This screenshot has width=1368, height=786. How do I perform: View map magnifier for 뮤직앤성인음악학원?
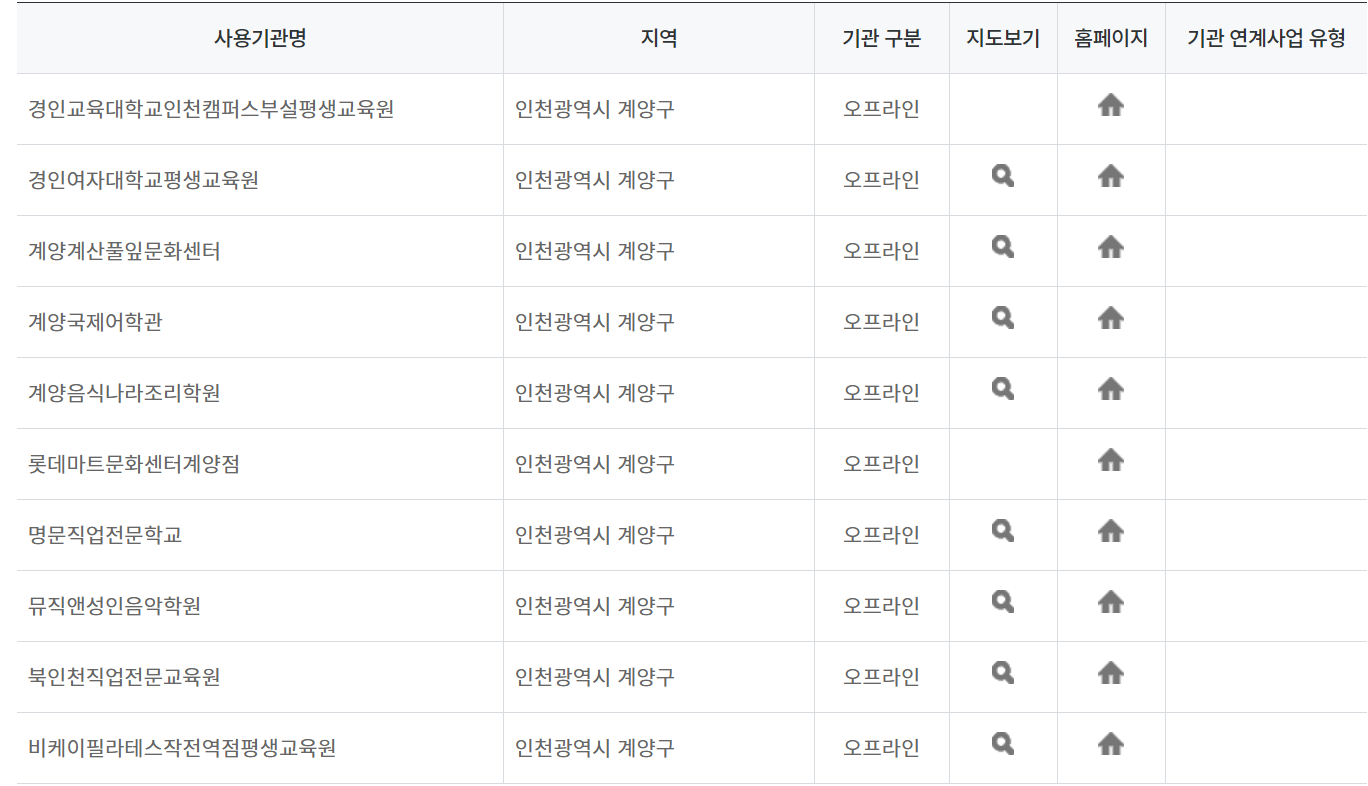1003,602
